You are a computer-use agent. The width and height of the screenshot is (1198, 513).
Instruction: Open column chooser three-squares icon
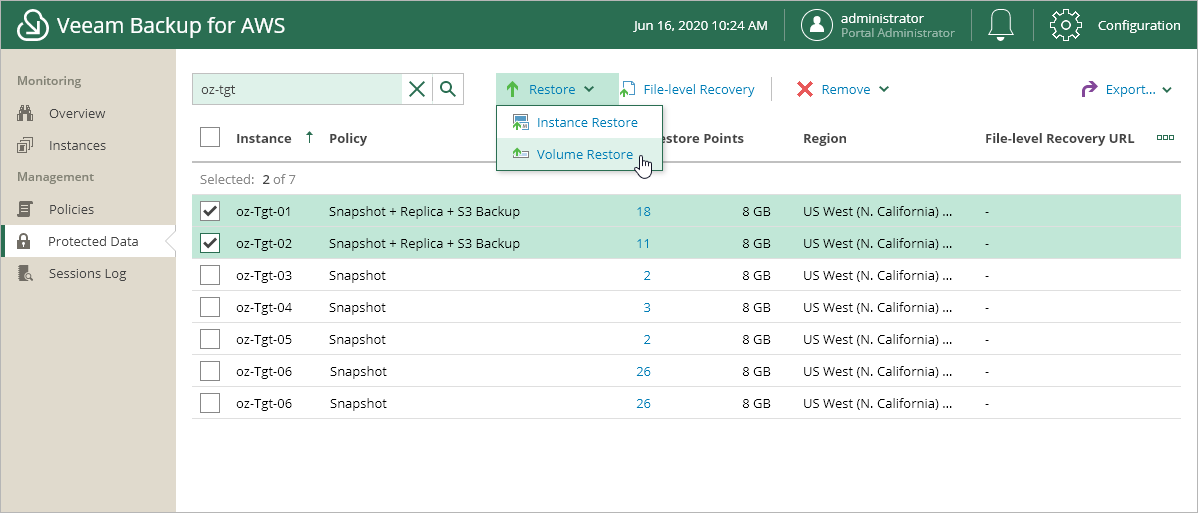[x=1165, y=138]
